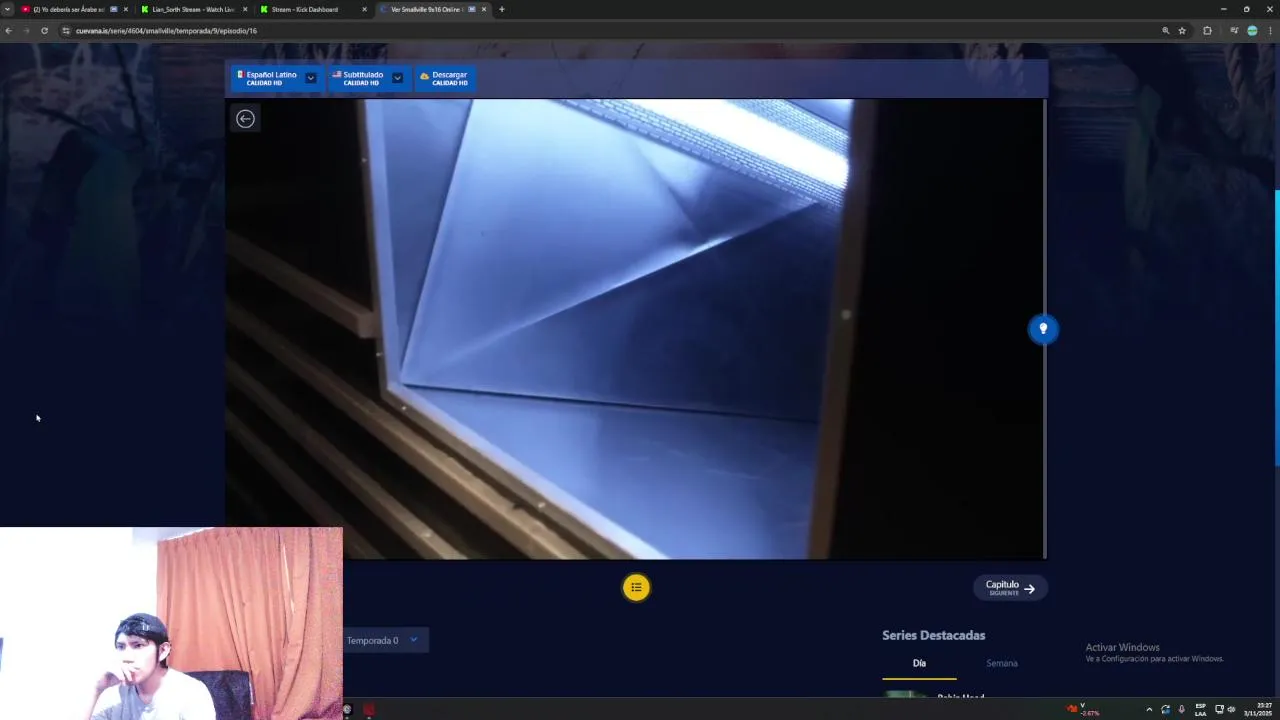Viewport: 1280px width, 720px height.
Task: Switch to Stream - Kick Dashboard tab
Action: click(x=312, y=10)
